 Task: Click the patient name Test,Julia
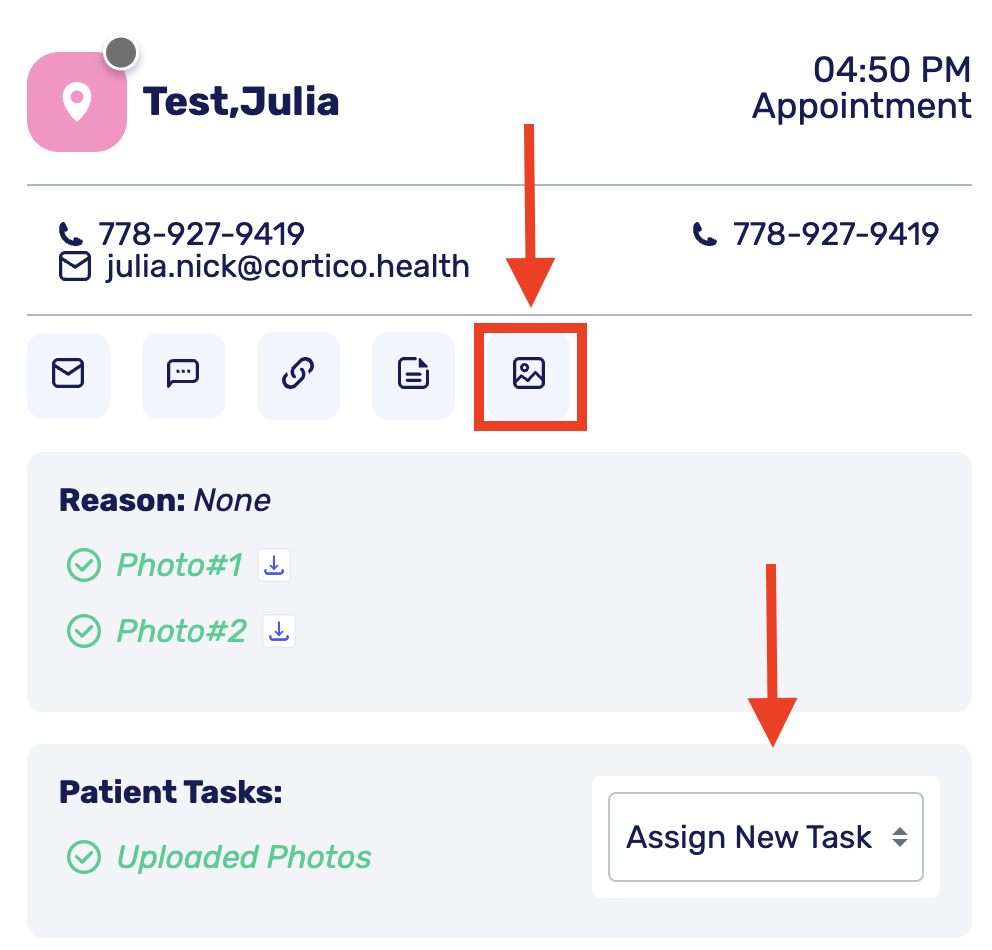[x=241, y=102]
